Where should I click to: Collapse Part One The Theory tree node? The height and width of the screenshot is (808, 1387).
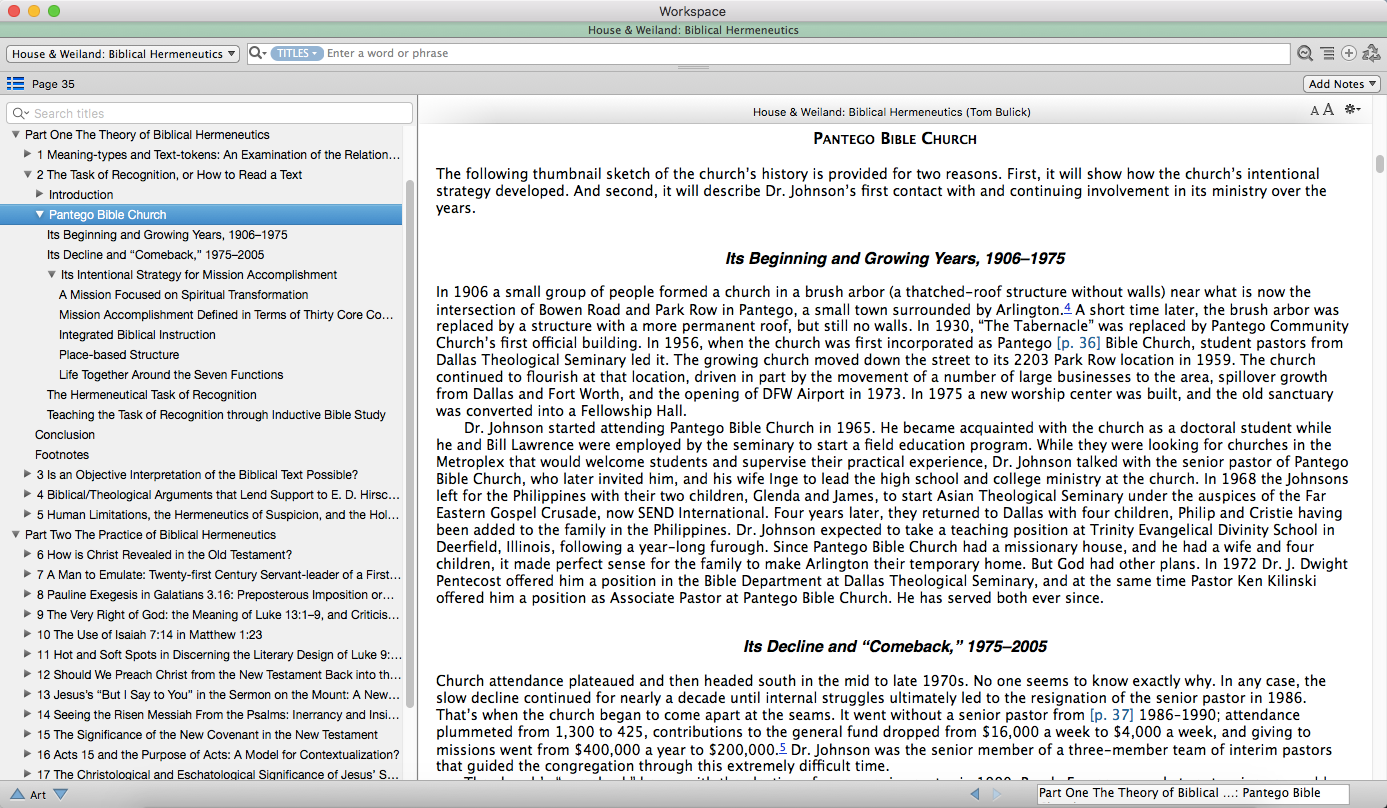(x=16, y=135)
